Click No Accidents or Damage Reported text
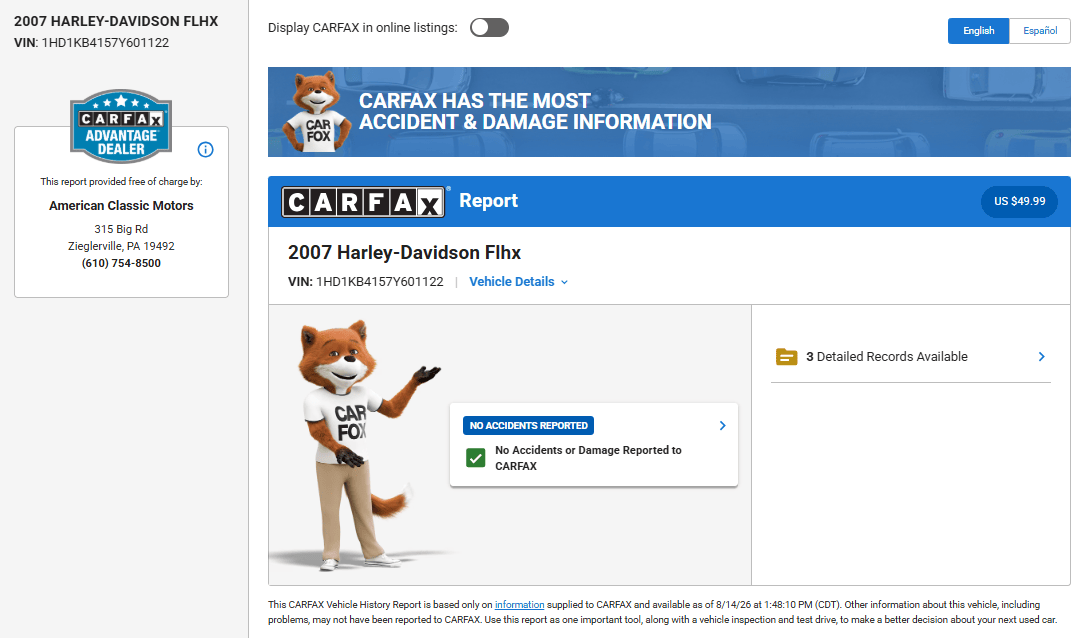This screenshot has width=1083, height=638. tap(588, 458)
